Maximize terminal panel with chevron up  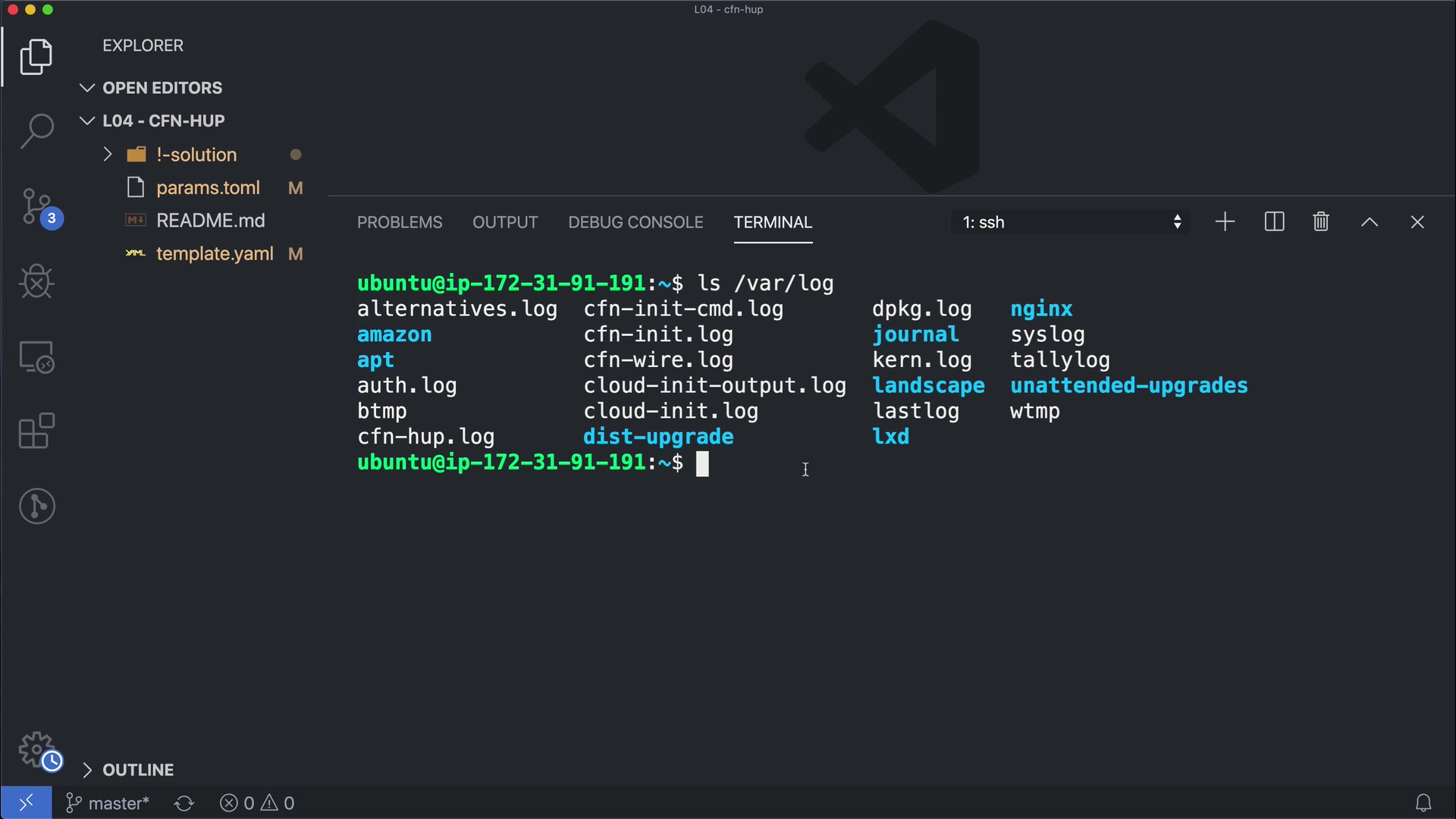point(1369,222)
